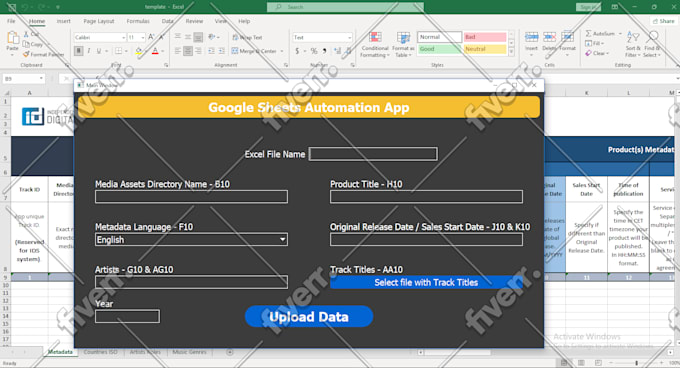Open the font size 11 dropdown
Screen dimensions: 680x368
click(x=143, y=38)
